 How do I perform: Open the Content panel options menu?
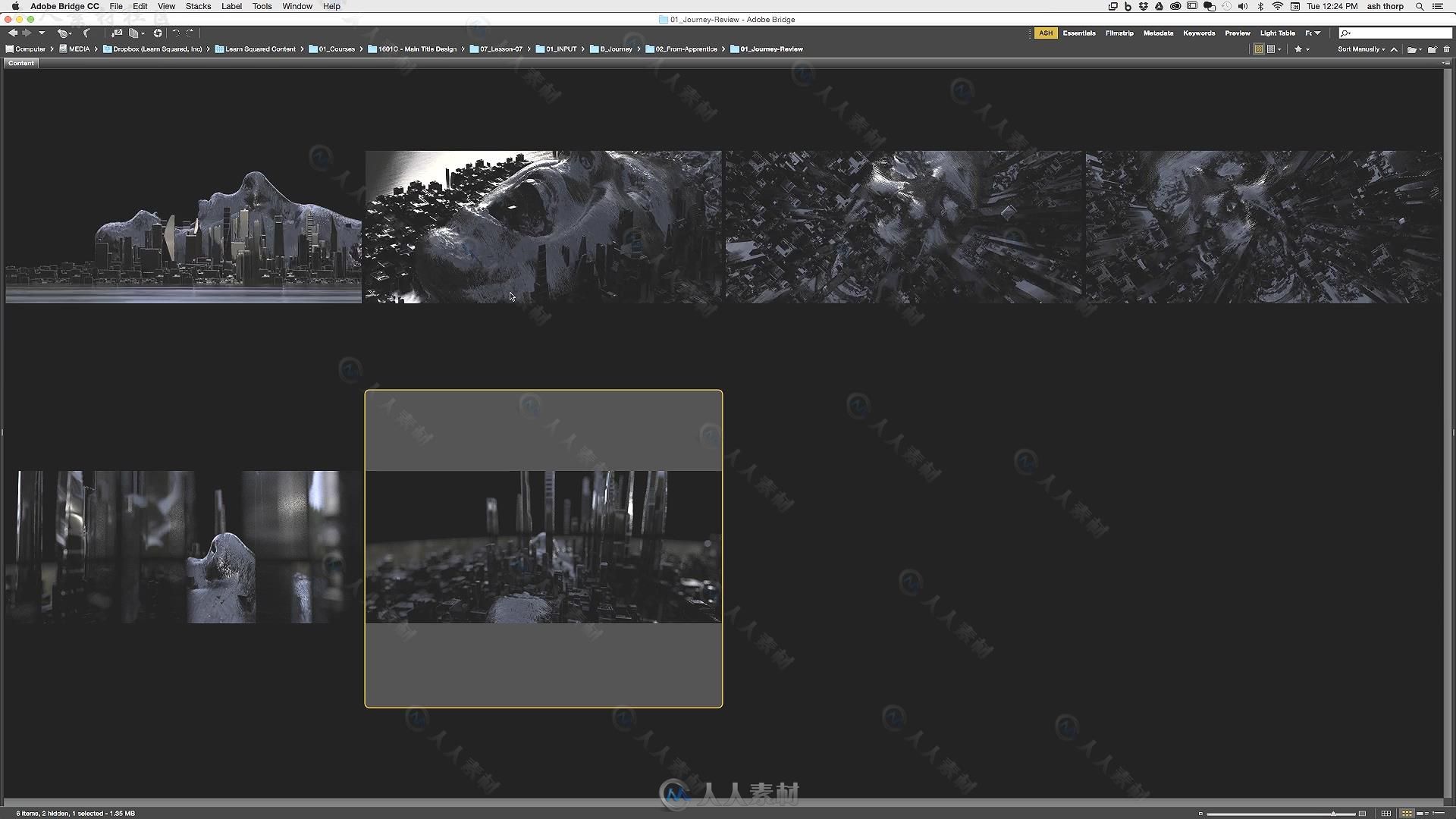click(x=1446, y=63)
